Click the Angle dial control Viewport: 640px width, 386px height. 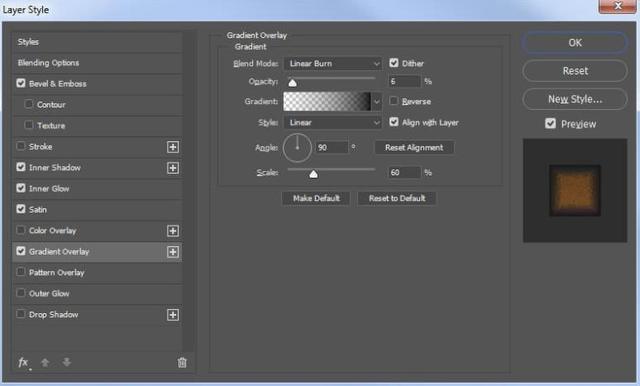click(297, 148)
